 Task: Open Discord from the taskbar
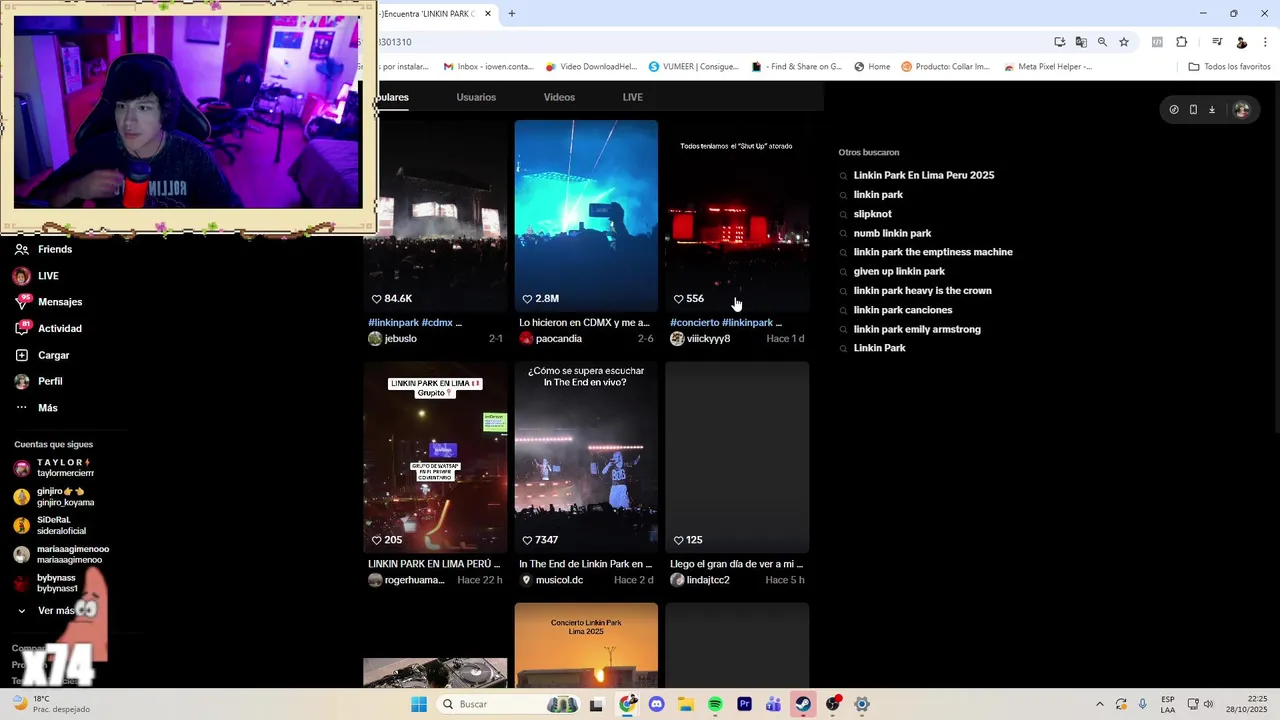point(656,704)
